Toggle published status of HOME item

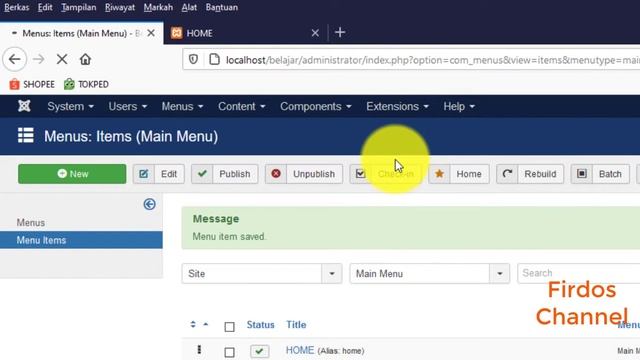pyautogui.click(x=260, y=351)
